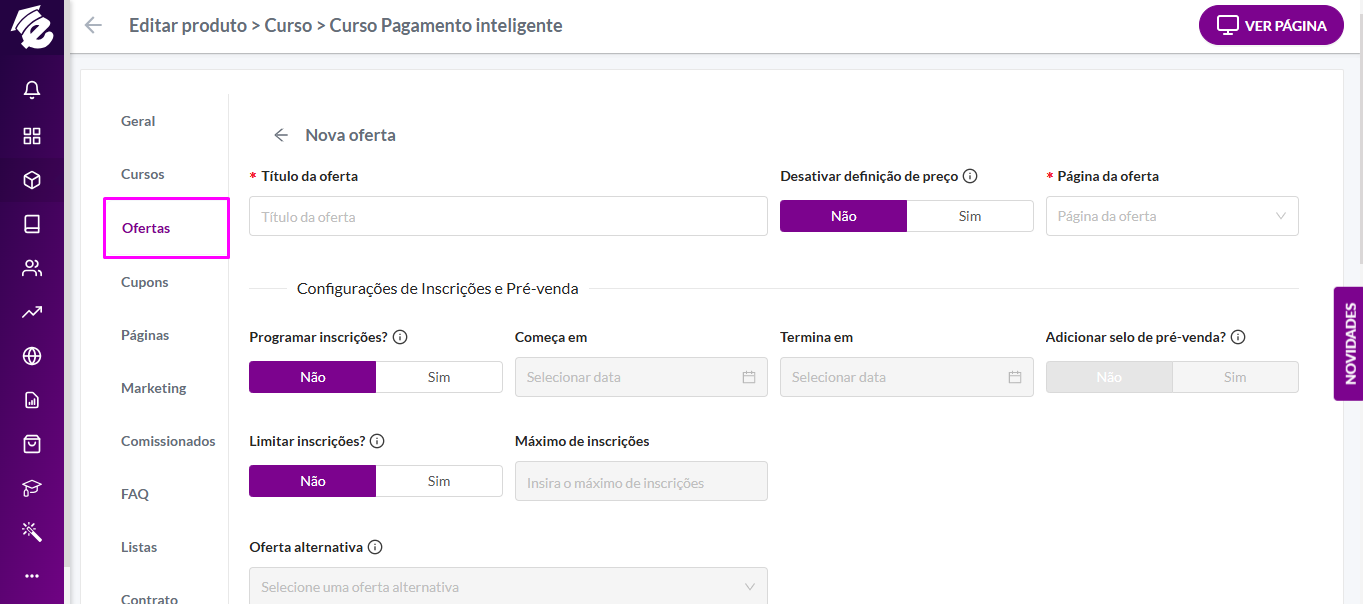Click the VER PÁGINA button

[x=1271, y=26]
